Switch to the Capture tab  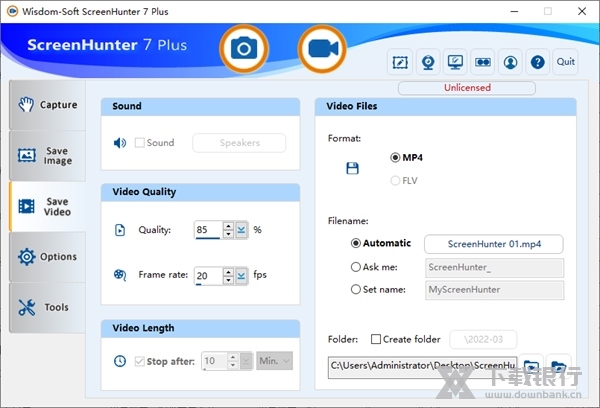point(50,105)
